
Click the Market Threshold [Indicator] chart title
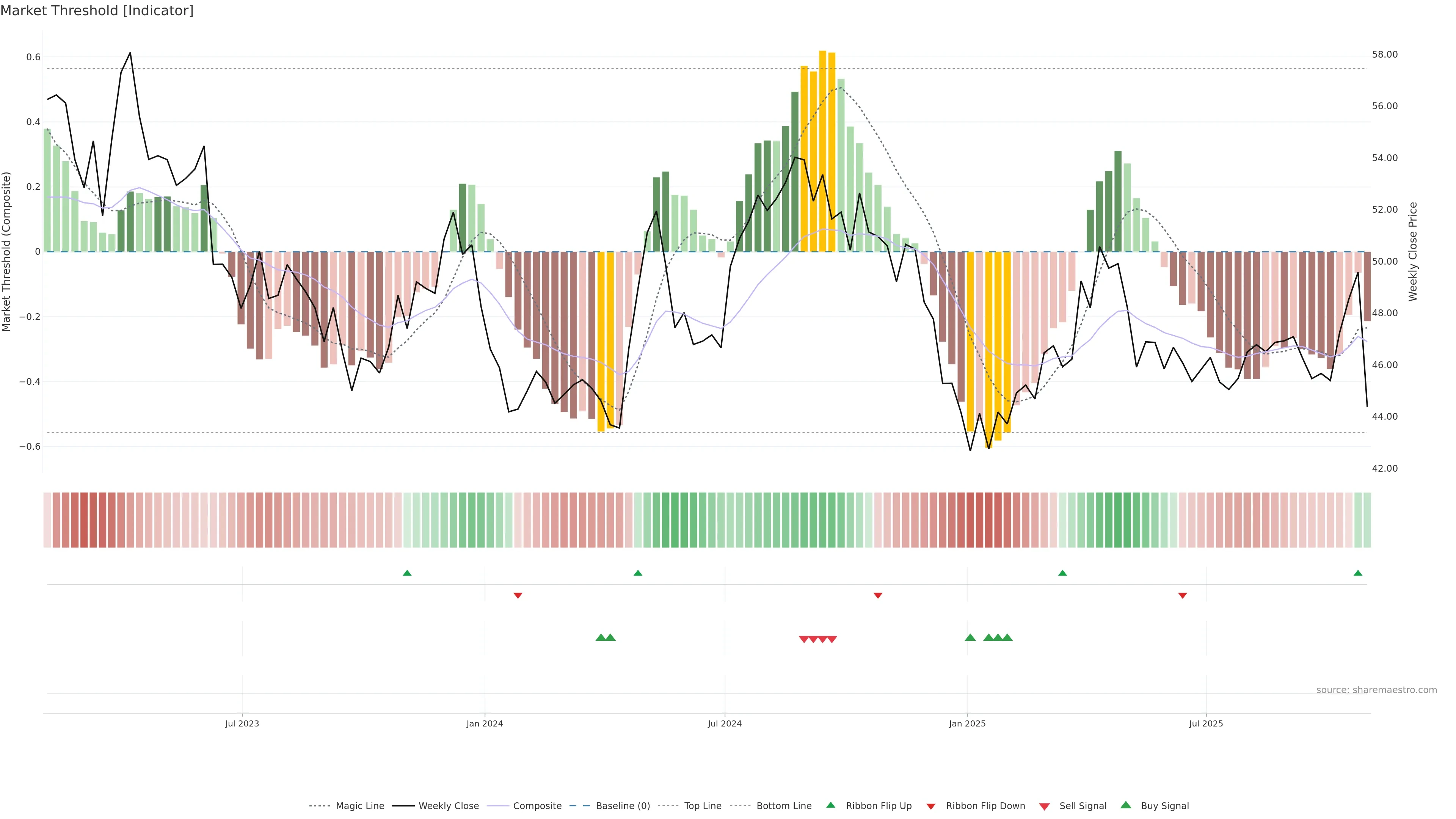97,11
